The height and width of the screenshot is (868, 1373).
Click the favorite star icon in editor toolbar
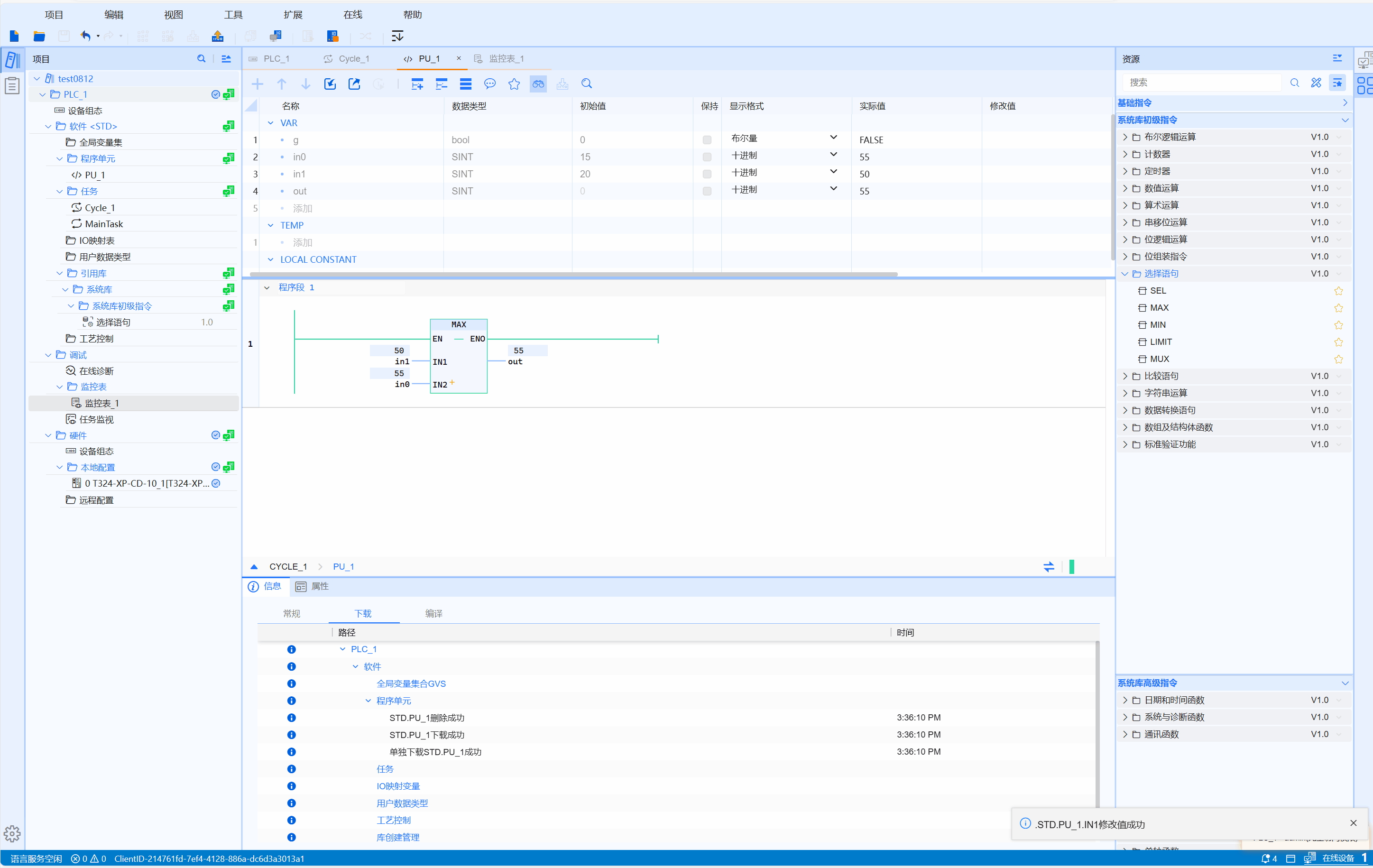[x=514, y=84]
